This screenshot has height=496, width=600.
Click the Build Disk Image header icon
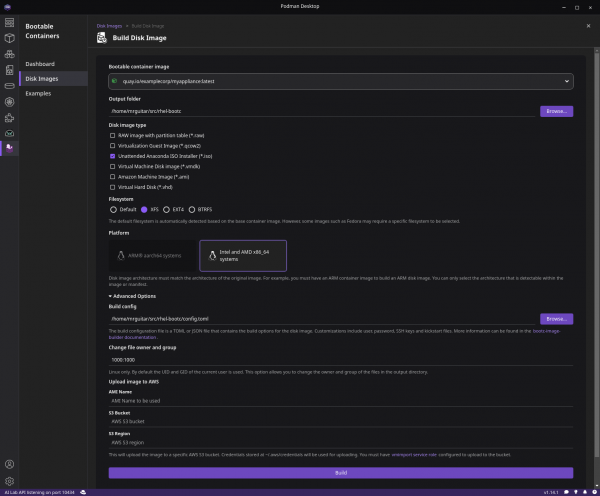102,38
